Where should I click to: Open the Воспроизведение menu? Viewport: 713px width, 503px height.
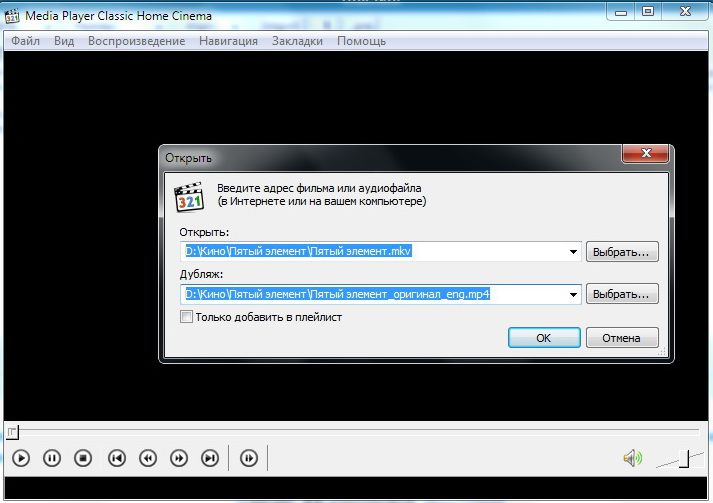point(136,41)
